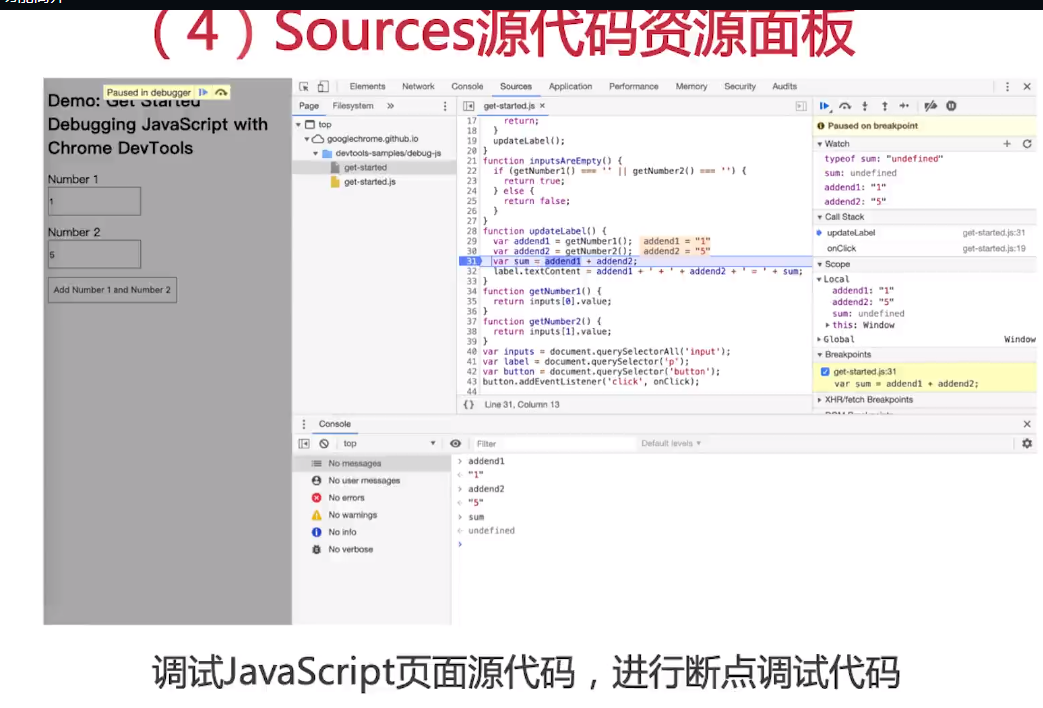Screen dimensions: 1043x708
Task: Open the Security tab
Action: (x=740, y=87)
